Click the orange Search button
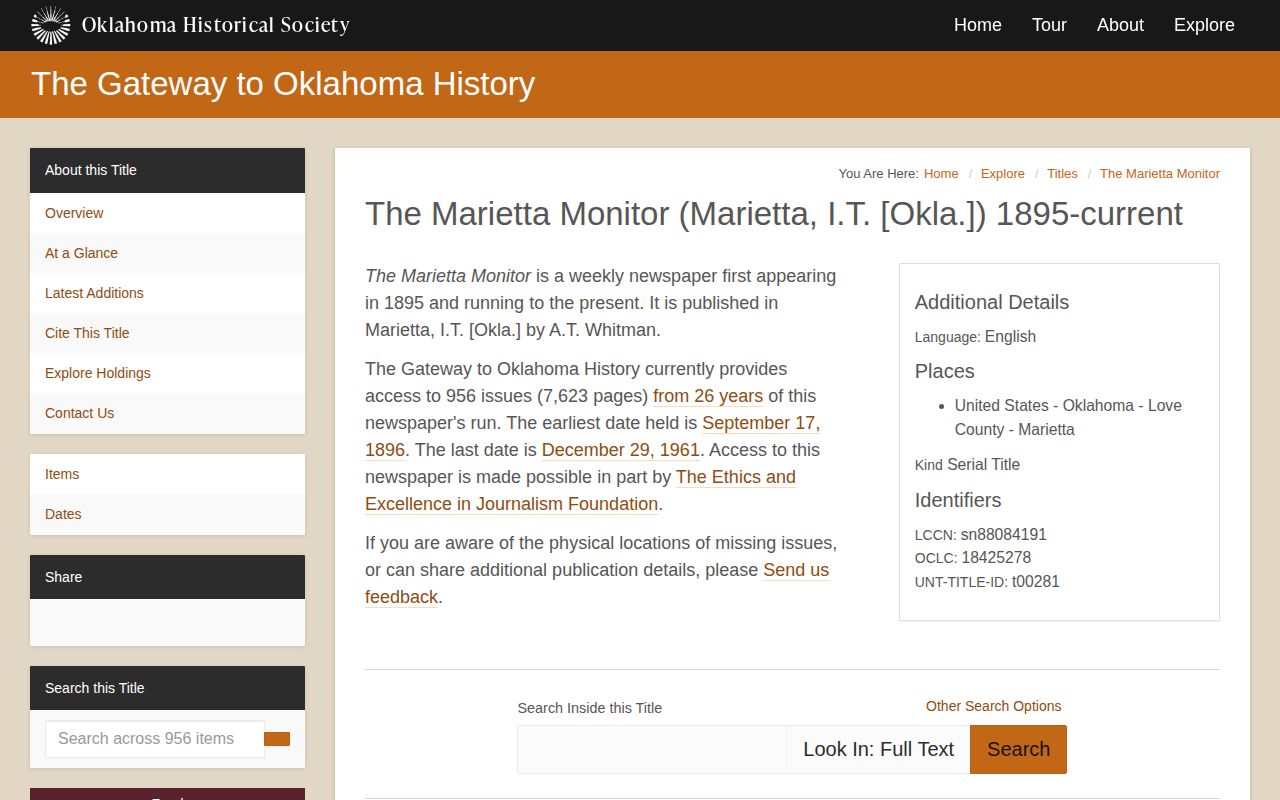Image resolution: width=1280 pixels, height=800 pixels. [1018, 750]
